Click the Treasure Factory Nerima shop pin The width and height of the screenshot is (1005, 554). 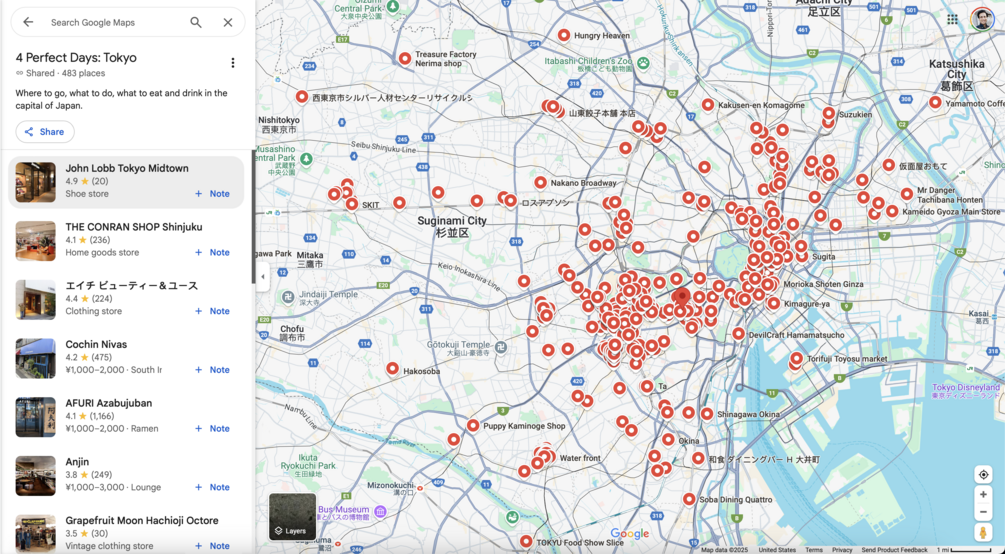tap(404, 58)
